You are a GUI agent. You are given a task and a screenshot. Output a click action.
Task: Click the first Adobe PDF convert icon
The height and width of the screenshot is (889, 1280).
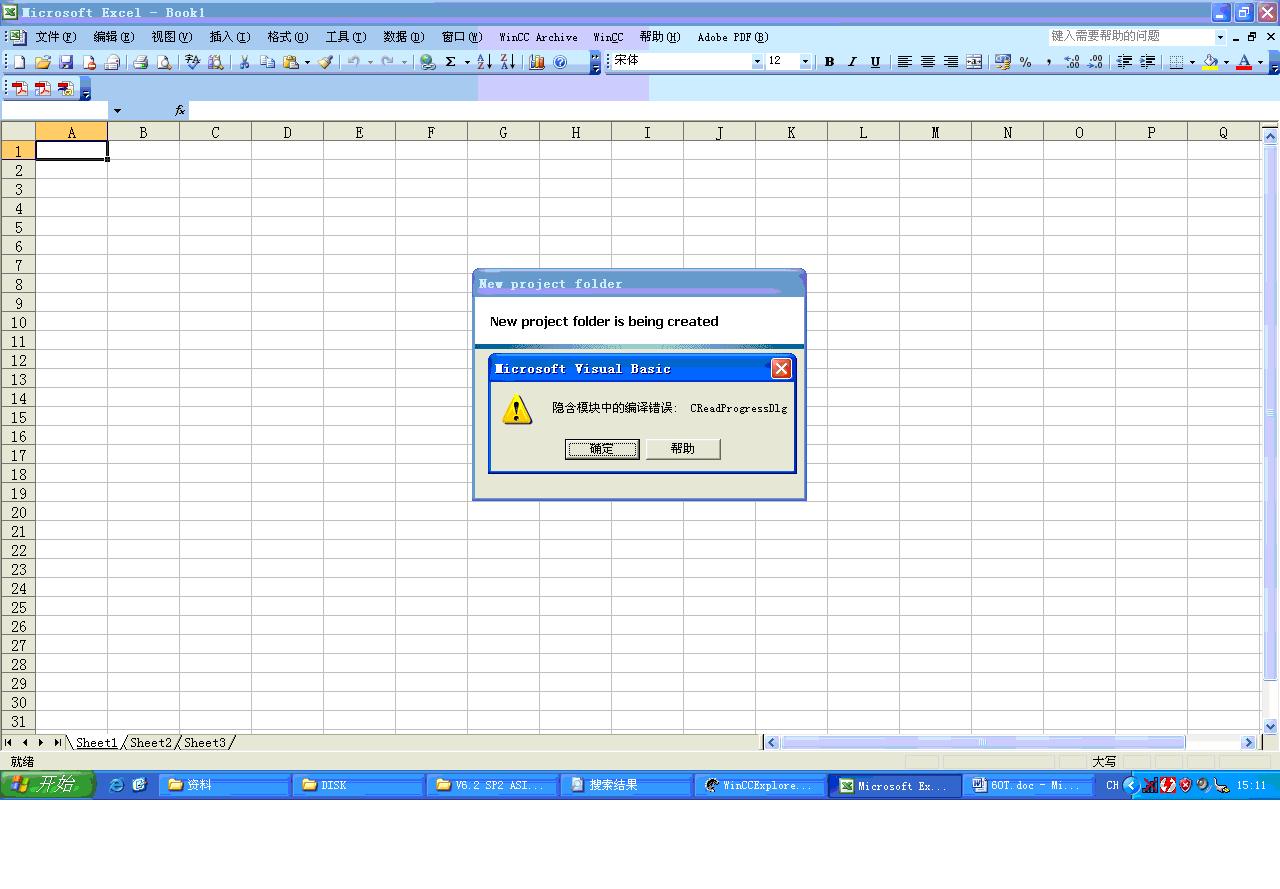(x=19, y=88)
